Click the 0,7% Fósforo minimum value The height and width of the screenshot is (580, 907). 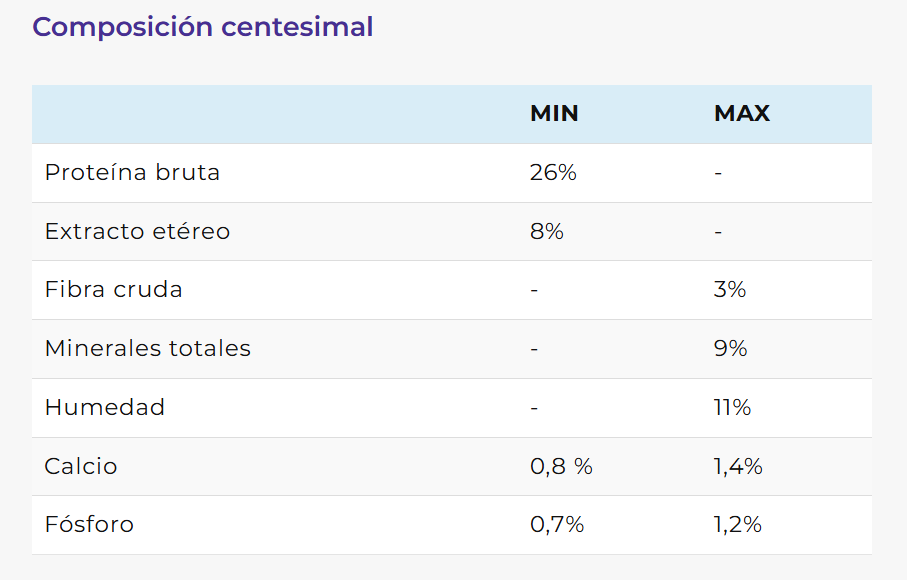(x=557, y=525)
